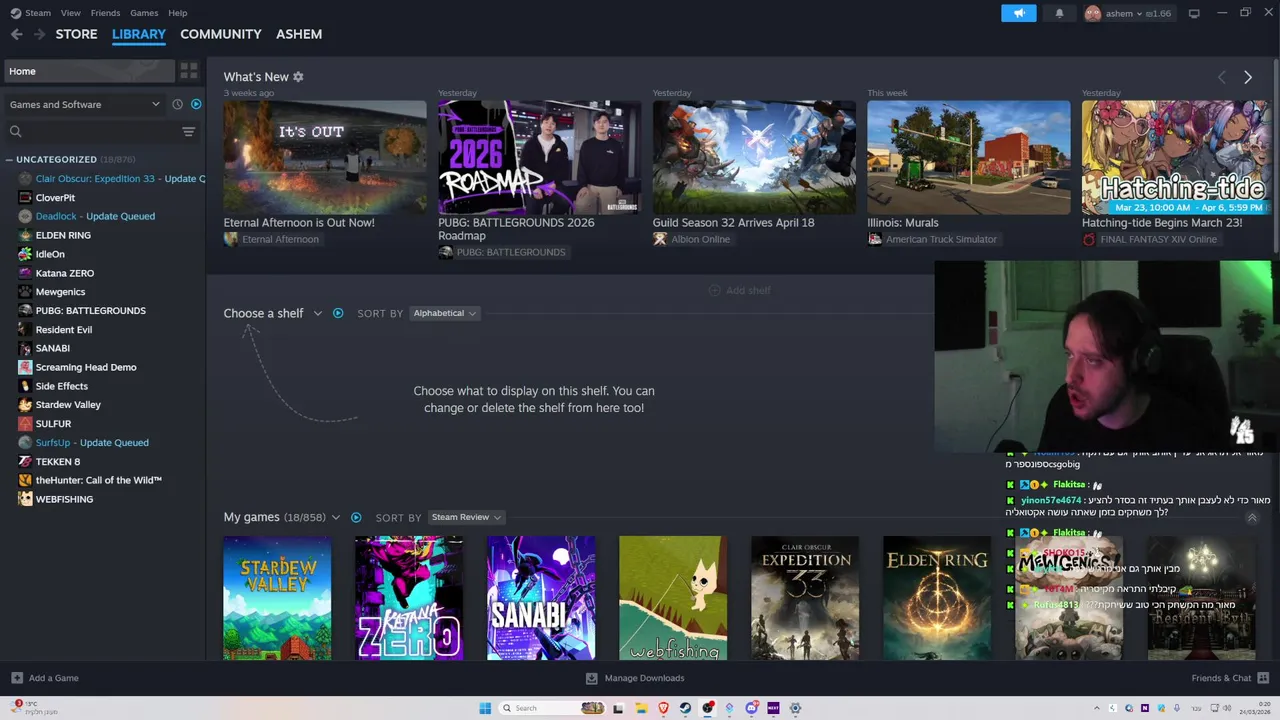The height and width of the screenshot is (720, 1280).
Task: Click the TEKKEN 8 icon in list
Action: point(25,462)
